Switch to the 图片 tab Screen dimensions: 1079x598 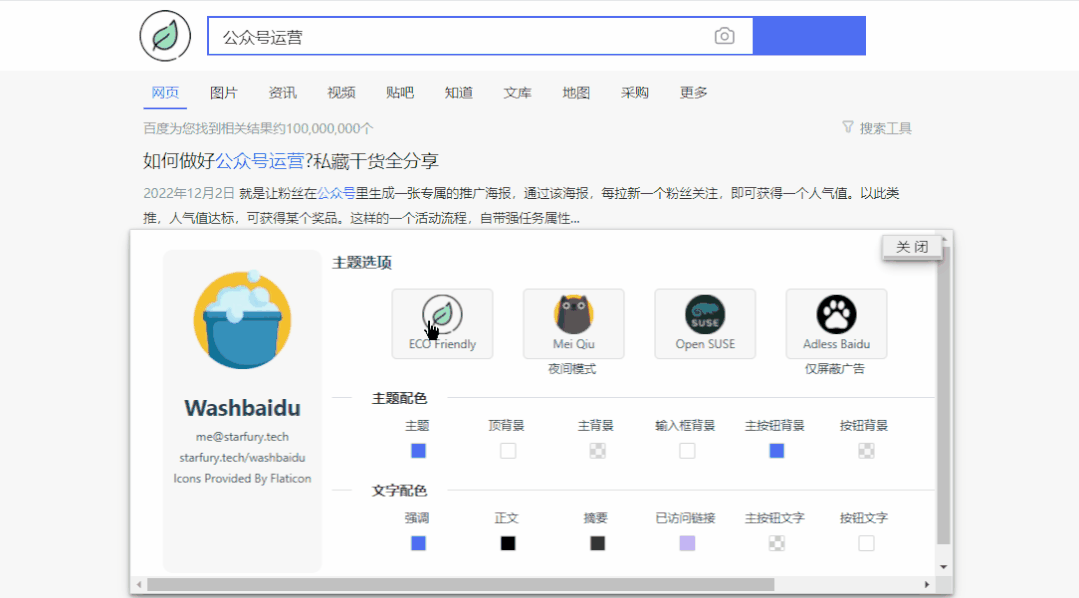(224, 93)
